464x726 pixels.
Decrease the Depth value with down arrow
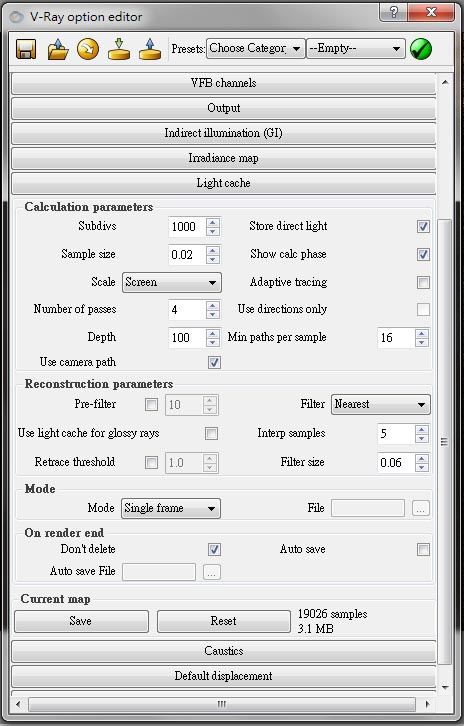click(213, 342)
